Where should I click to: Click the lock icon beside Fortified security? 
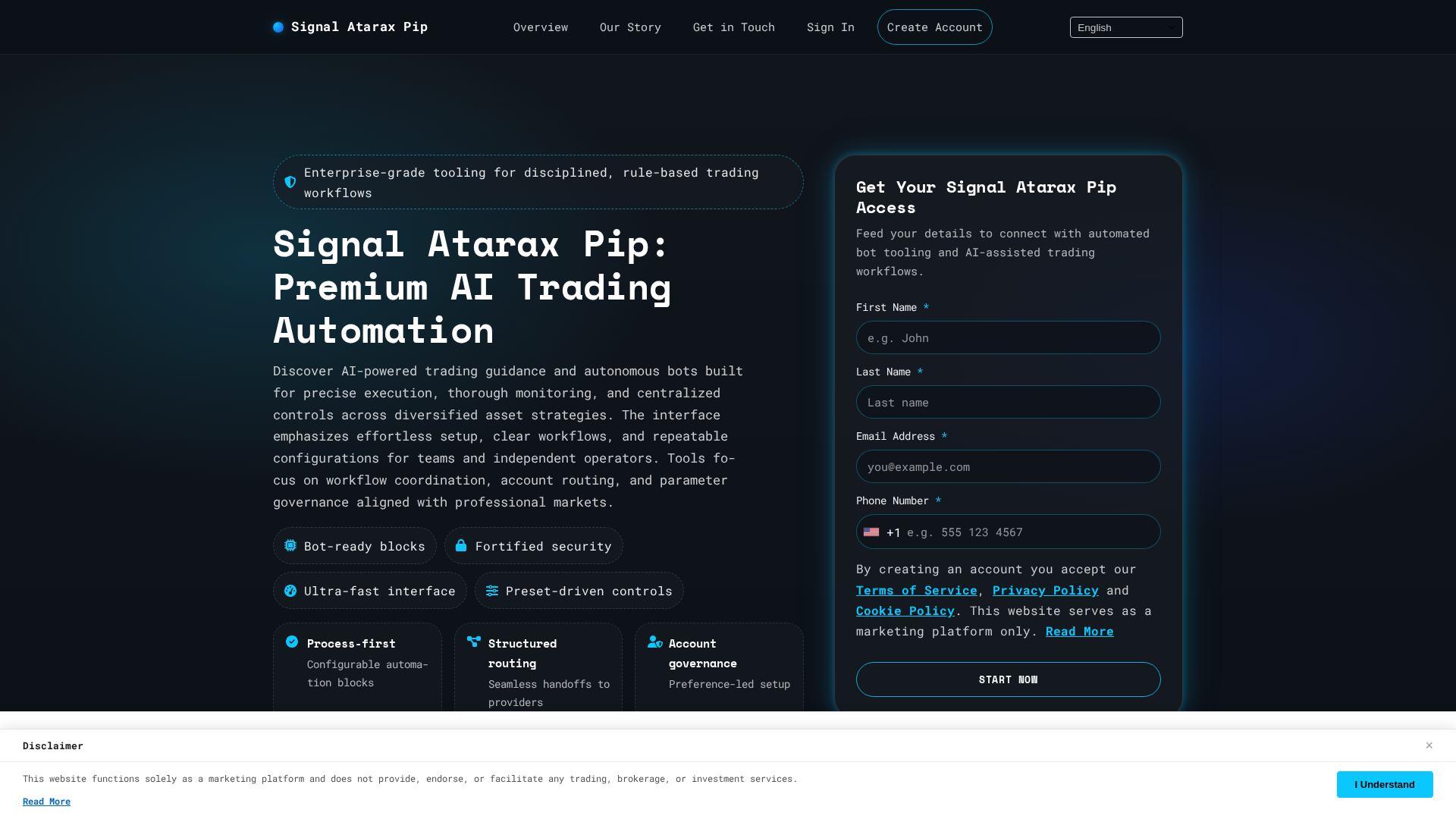tap(461, 545)
